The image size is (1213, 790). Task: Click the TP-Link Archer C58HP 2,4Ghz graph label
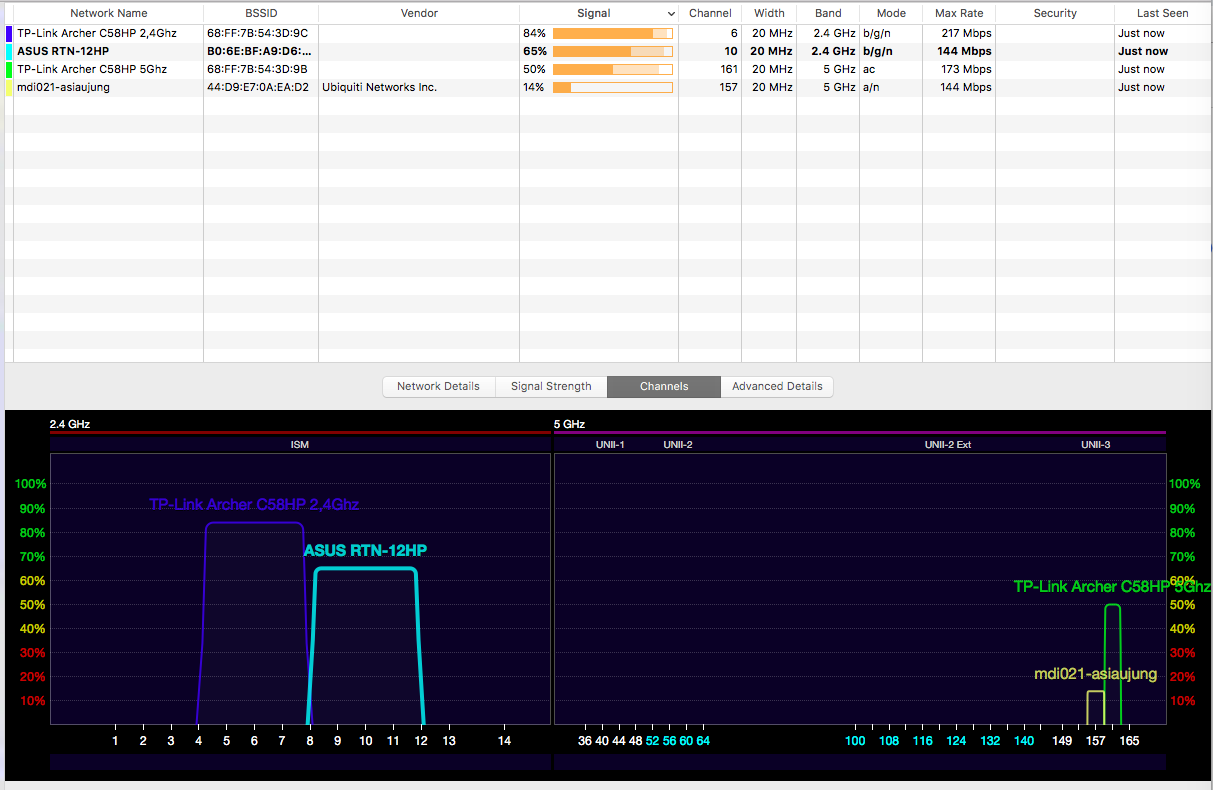[254, 504]
